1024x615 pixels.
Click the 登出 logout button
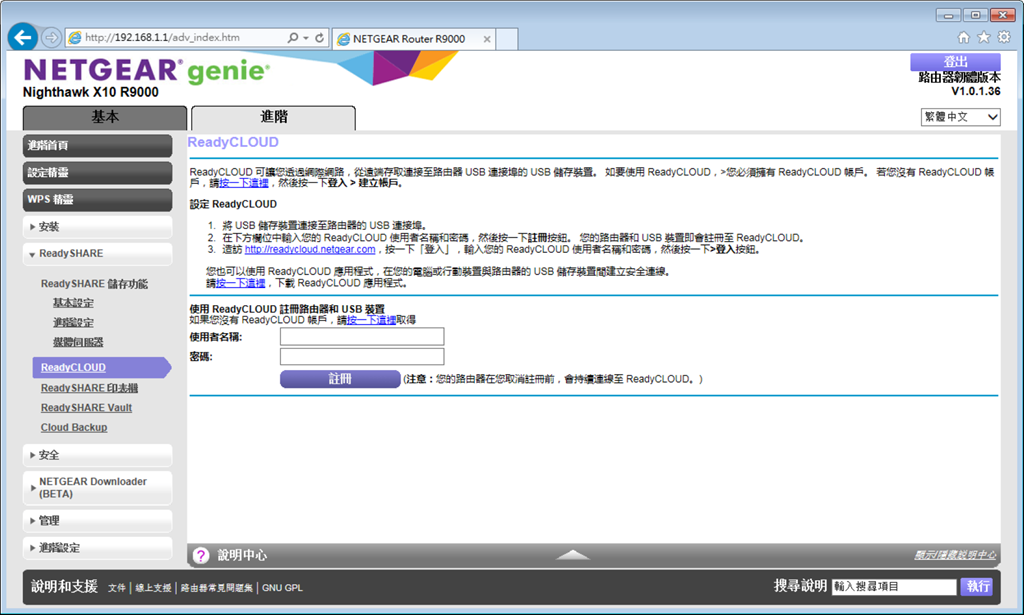coord(955,61)
